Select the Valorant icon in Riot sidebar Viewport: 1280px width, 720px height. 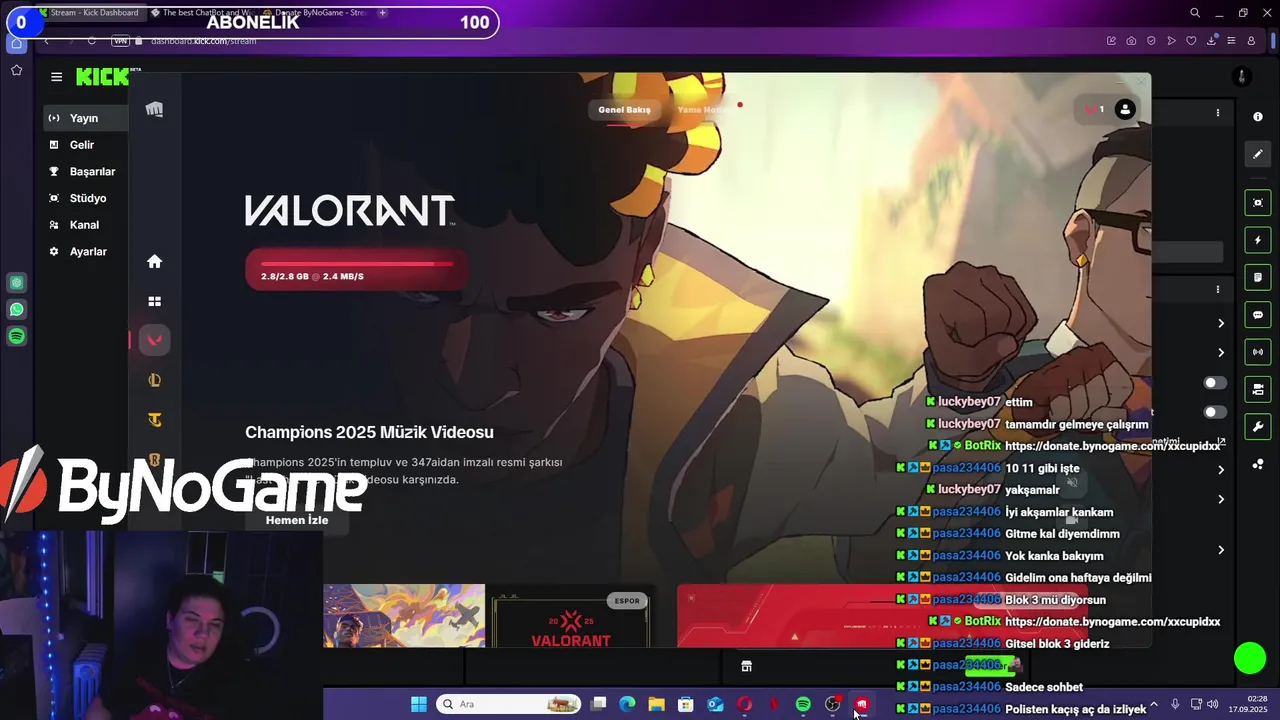pyautogui.click(x=154, y=340)
